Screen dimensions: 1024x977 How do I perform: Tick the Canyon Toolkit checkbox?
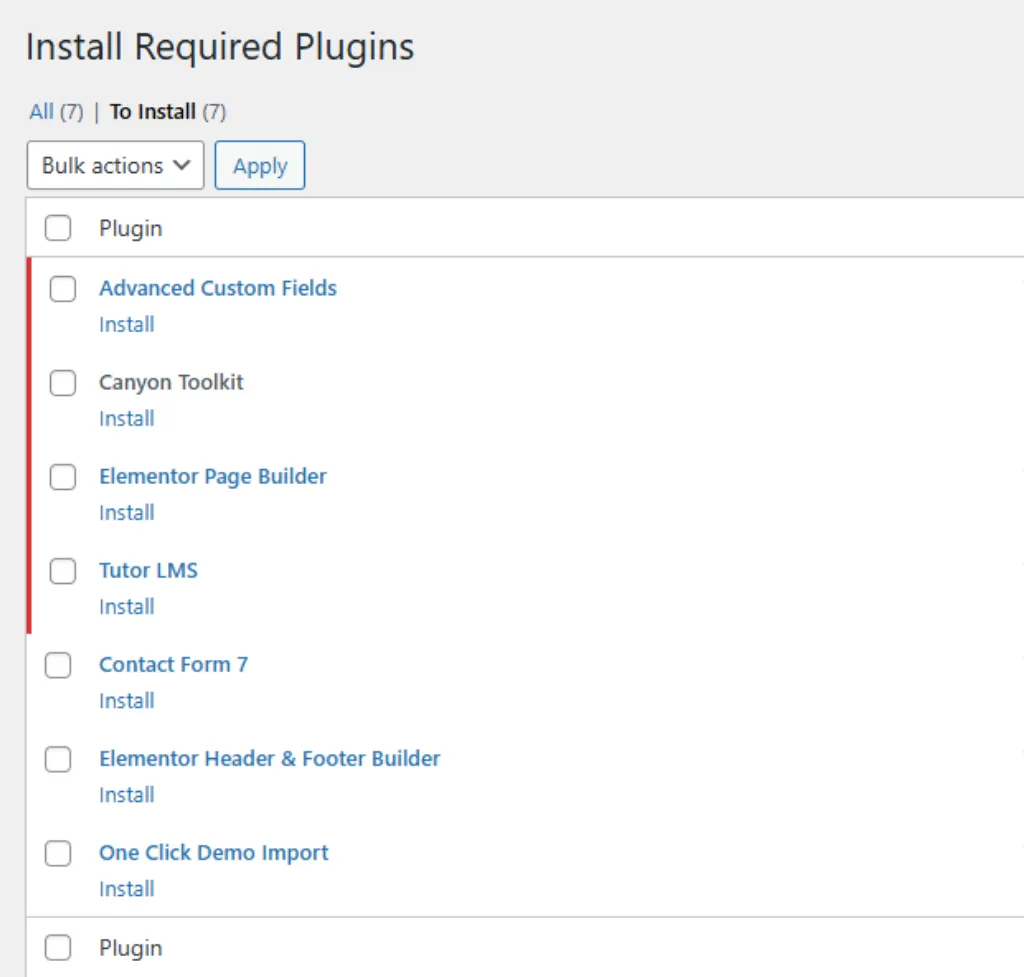[x=63, y=383]
